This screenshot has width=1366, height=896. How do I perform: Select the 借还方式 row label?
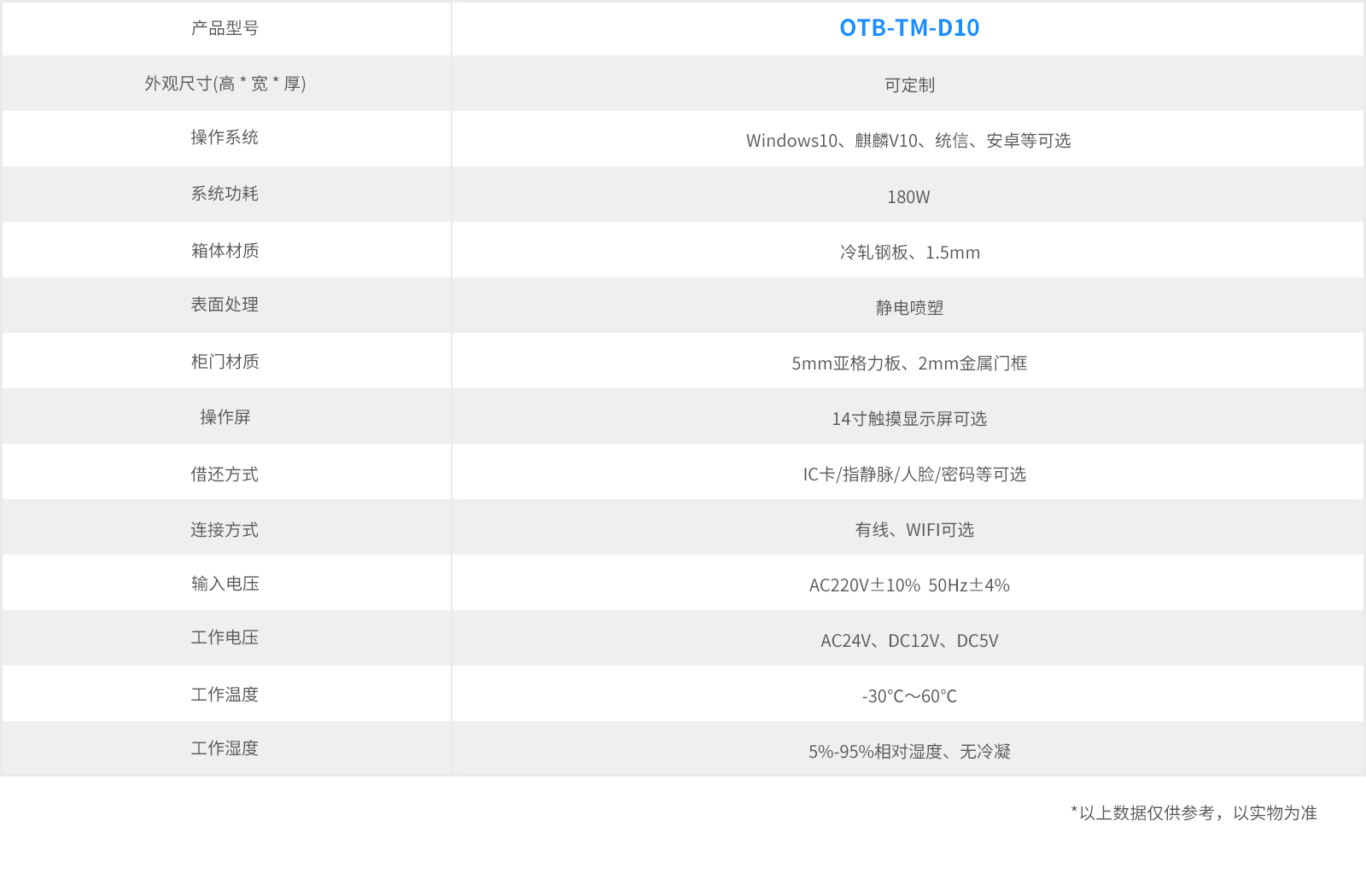(225, 474)
